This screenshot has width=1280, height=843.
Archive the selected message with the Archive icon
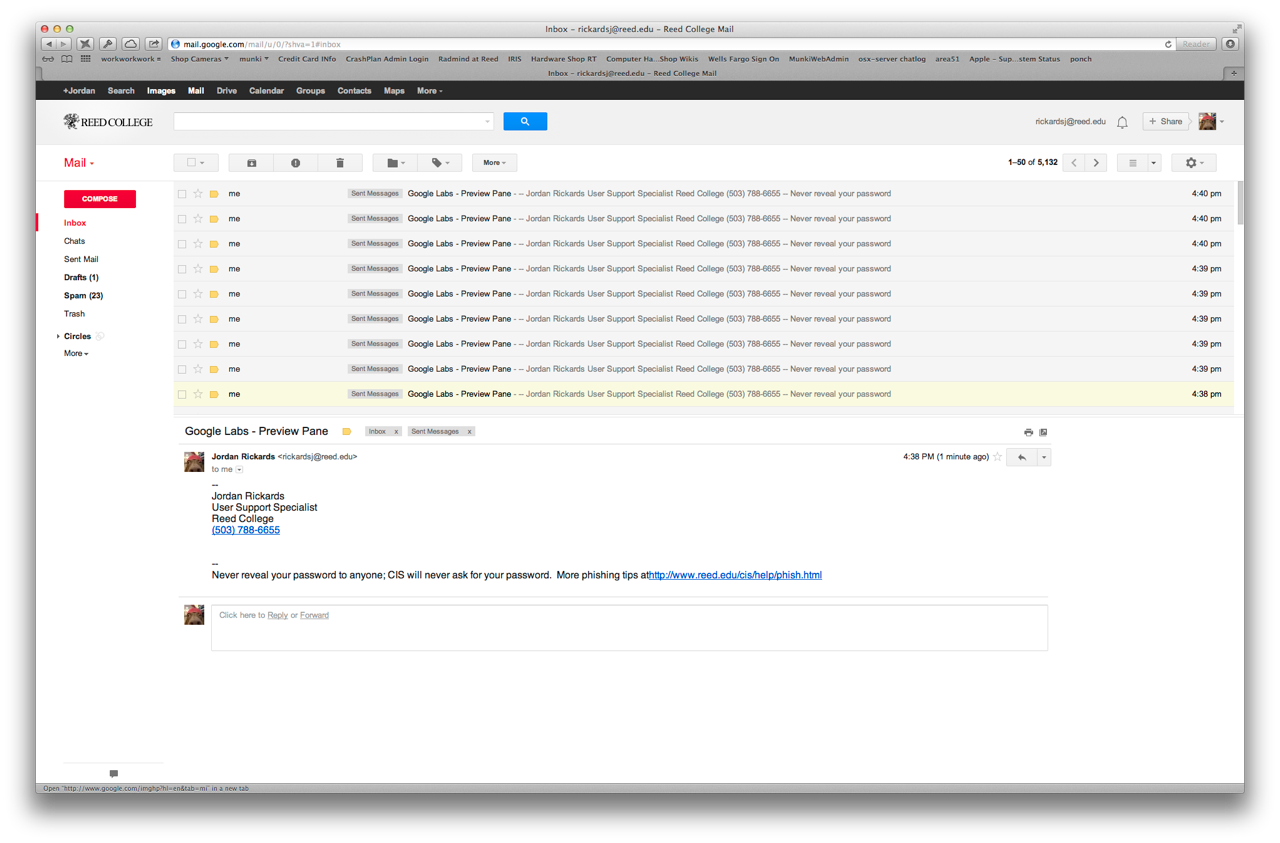(251, 163)
